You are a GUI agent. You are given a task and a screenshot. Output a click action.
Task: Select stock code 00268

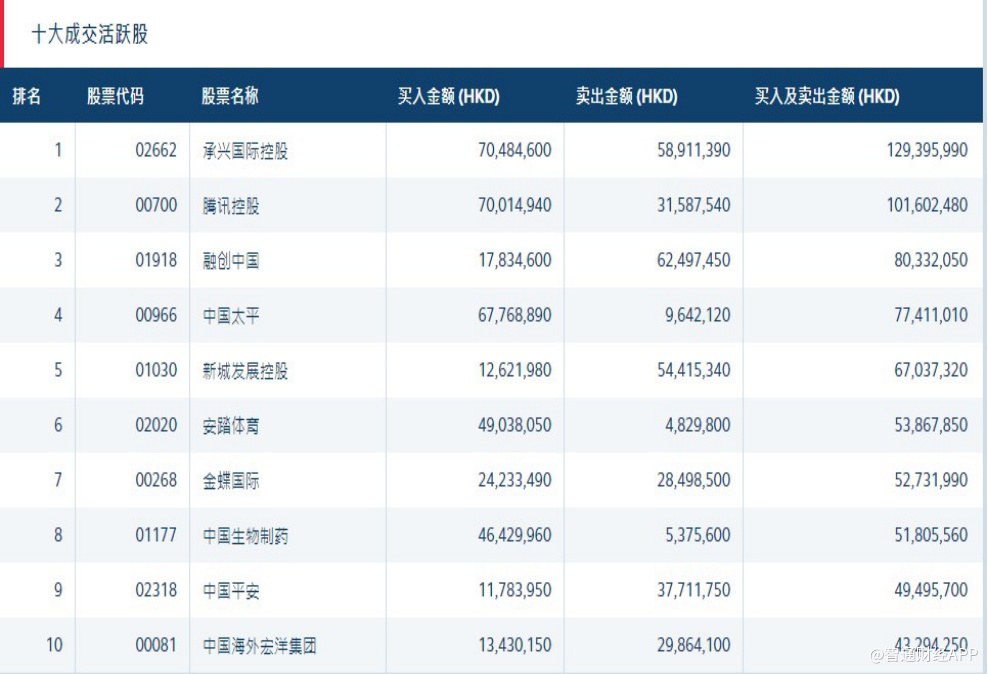pos(156,480)
